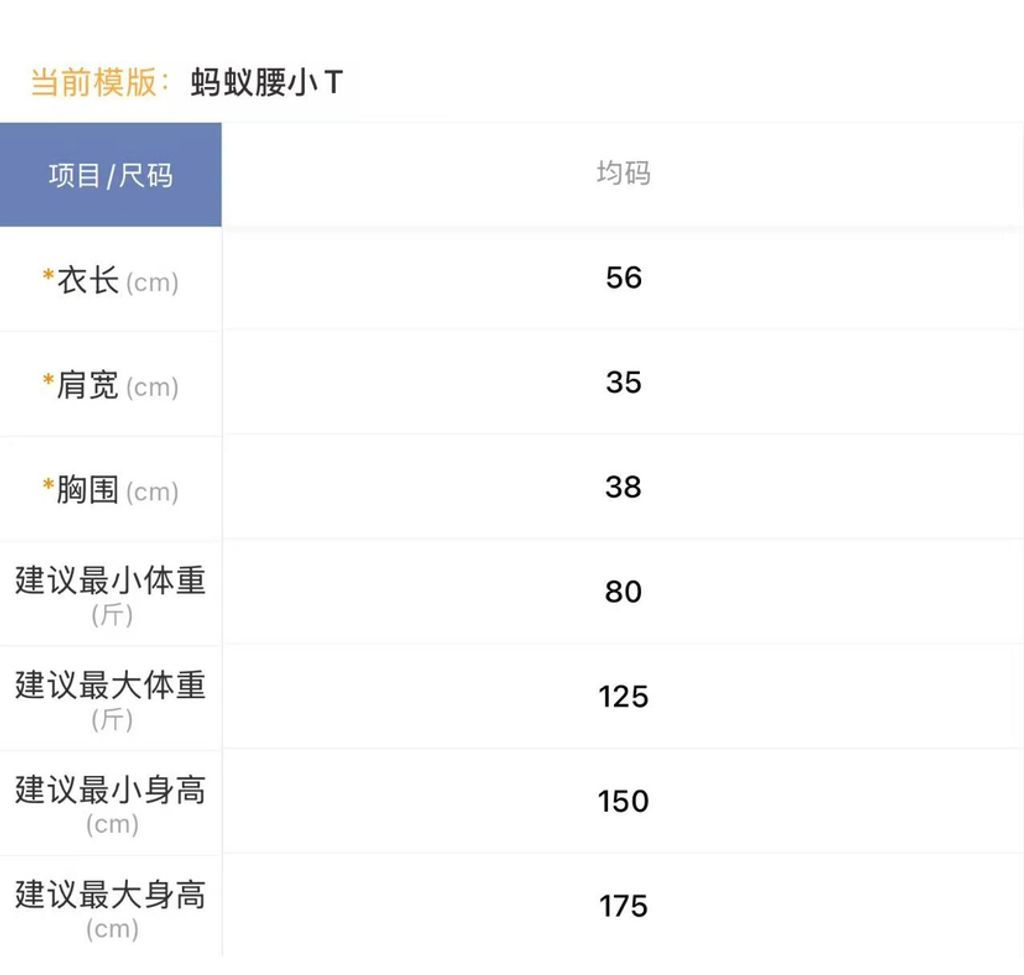Click the blue table header area
The height and width of the screenshot is (975, 1024).
(110, 174)
